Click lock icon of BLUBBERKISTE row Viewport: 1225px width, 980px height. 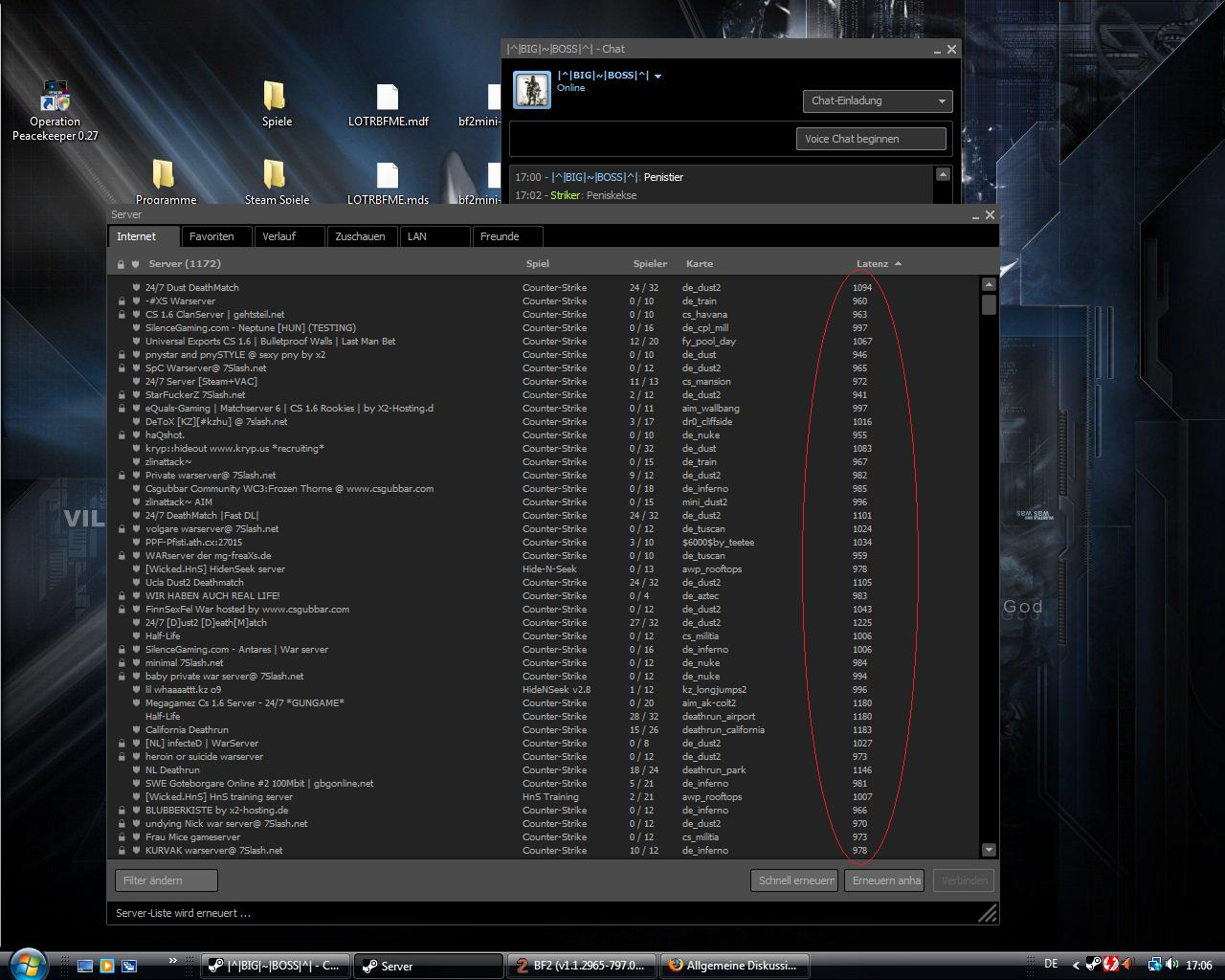pyautogui.click(x=122, y=811)
